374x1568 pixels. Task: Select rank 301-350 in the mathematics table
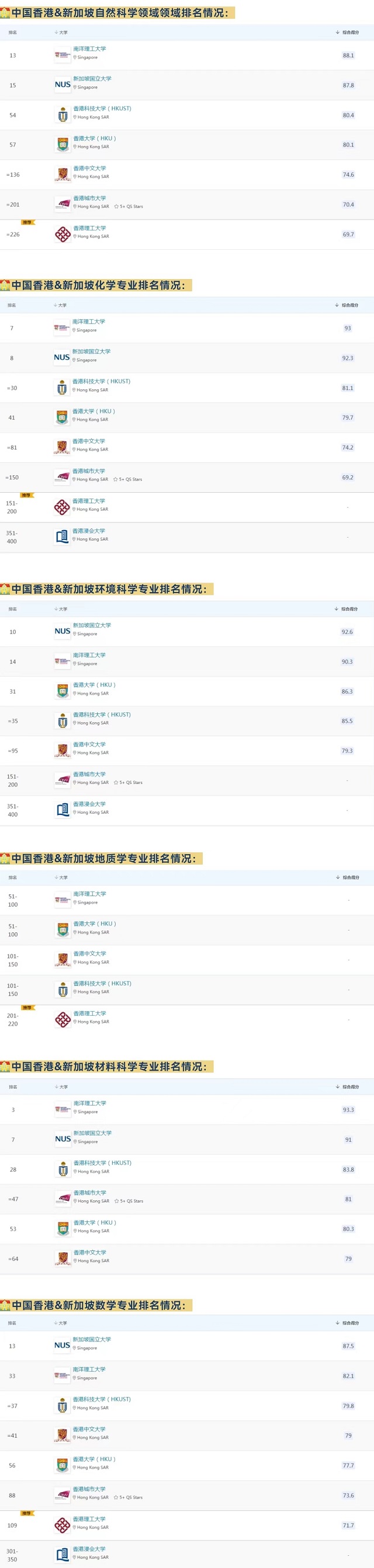(x=12, y=1555)
